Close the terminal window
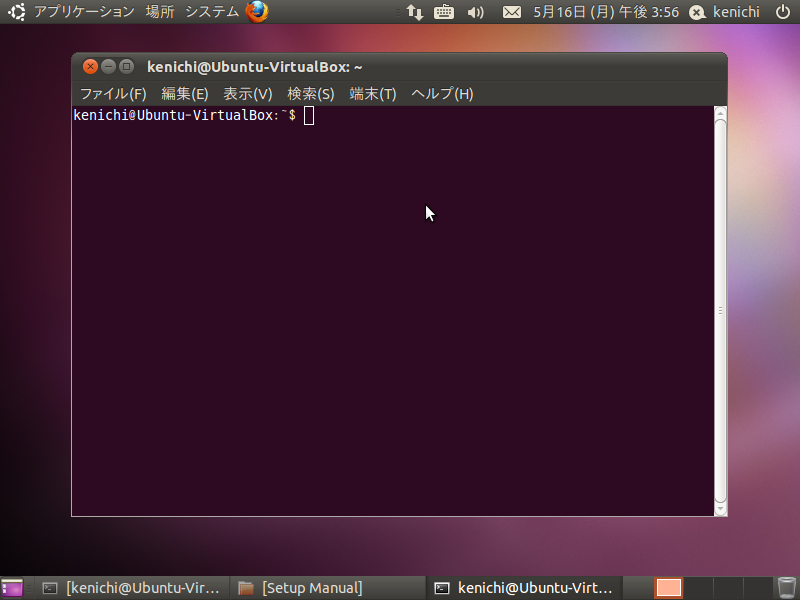 [90, 66]
